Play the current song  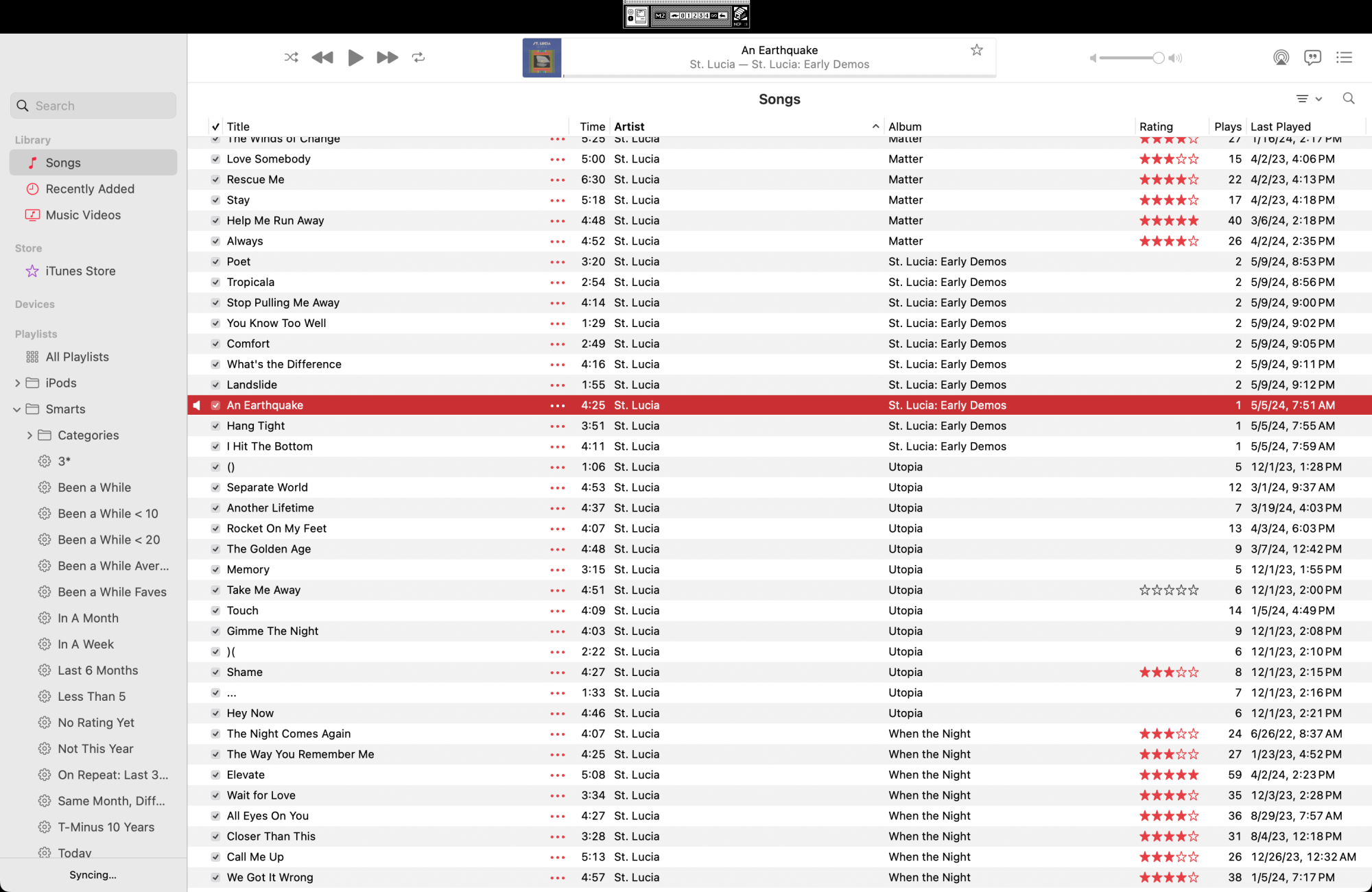(355, 58)
